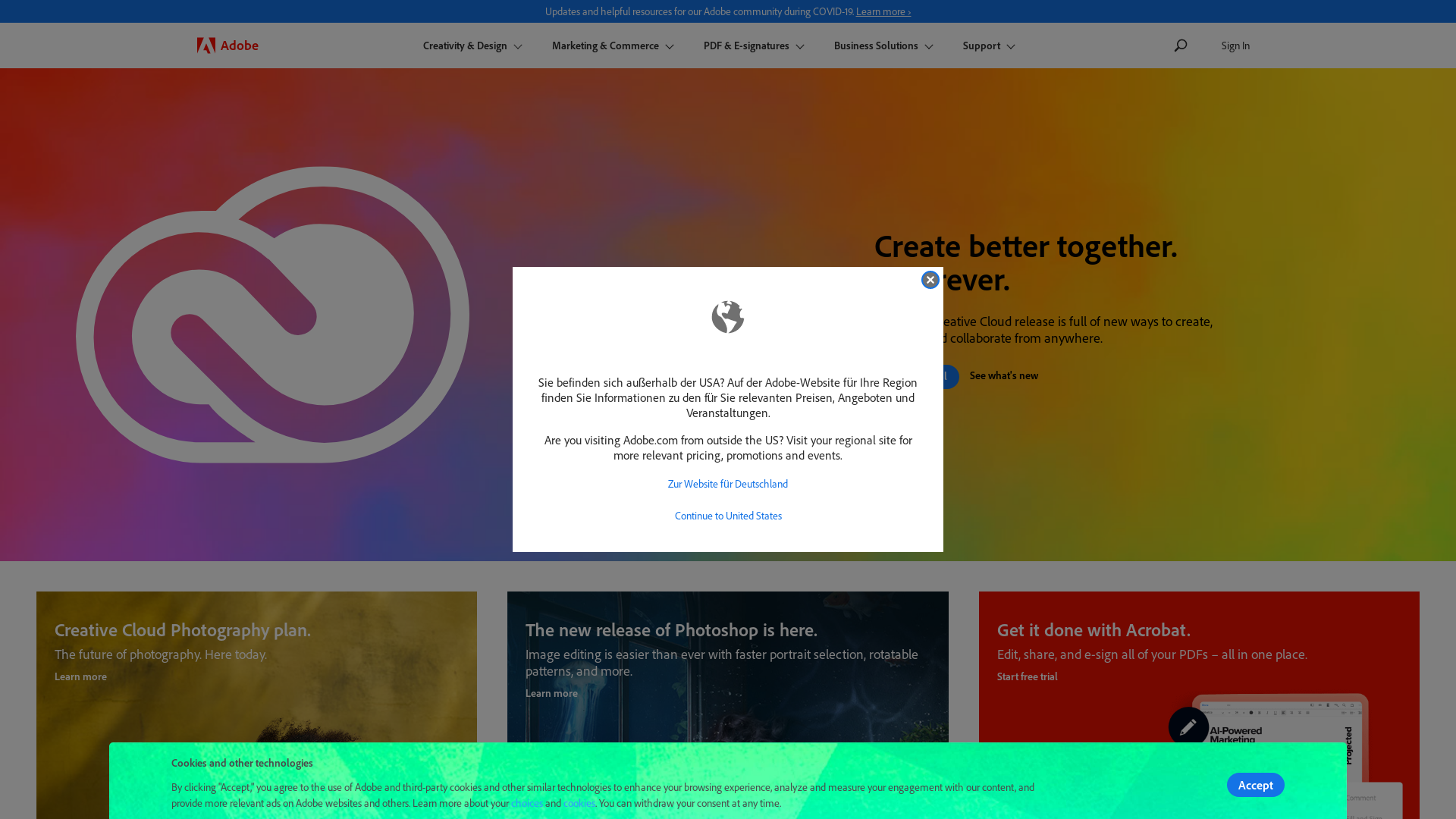Expand the Support menu
The width and height of the screenshot is (1456, 819).
989,45
